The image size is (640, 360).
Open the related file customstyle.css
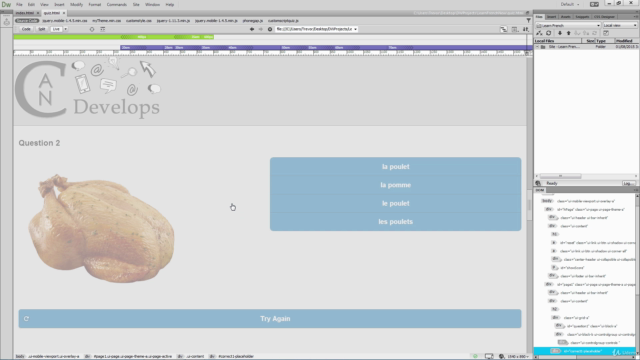pos(139,20)
